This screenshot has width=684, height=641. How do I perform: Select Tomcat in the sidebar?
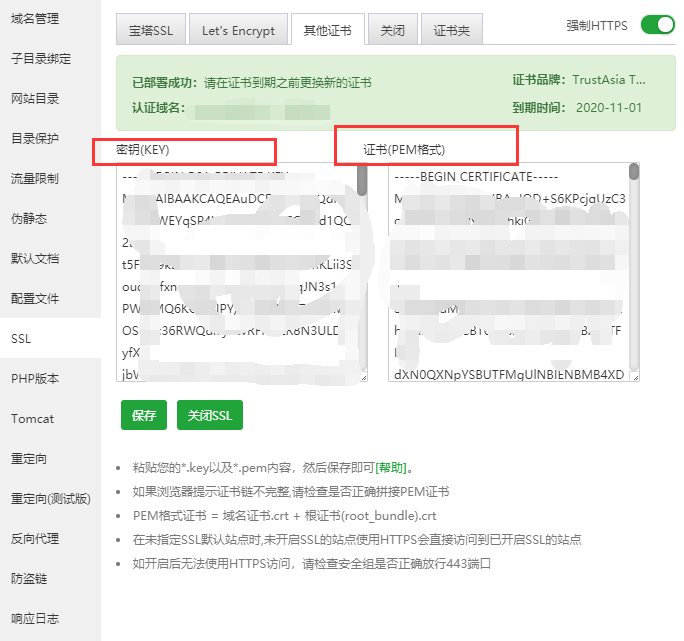[x=33, y=418]
